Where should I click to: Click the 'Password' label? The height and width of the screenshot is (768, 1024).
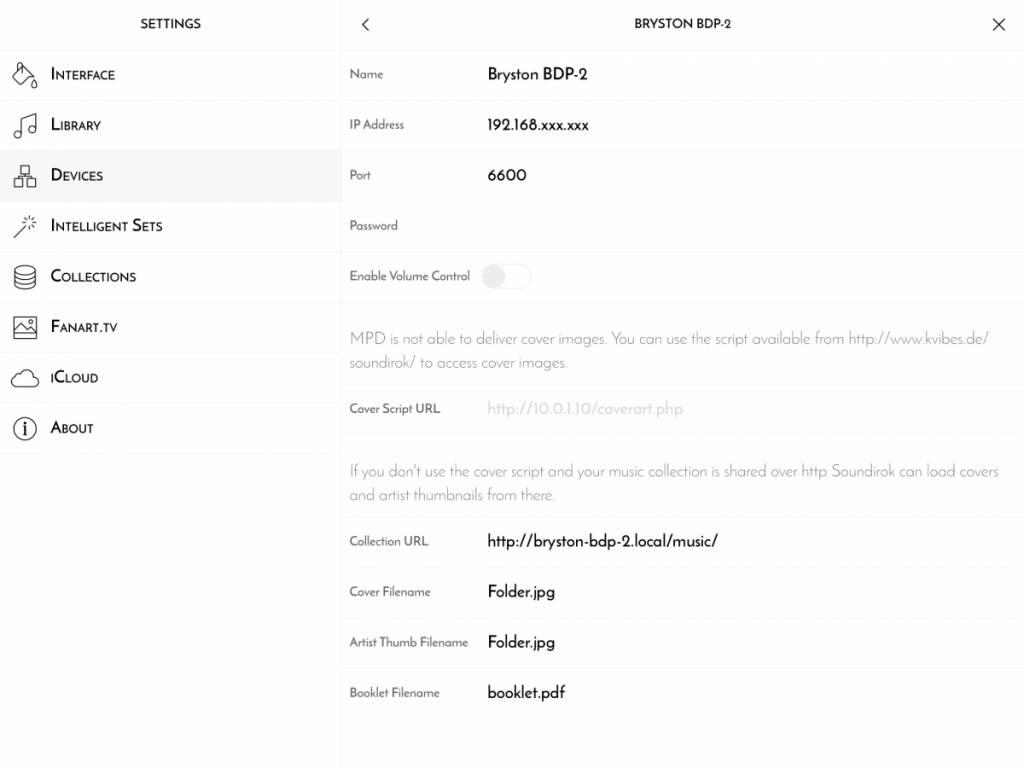[374, 226]
